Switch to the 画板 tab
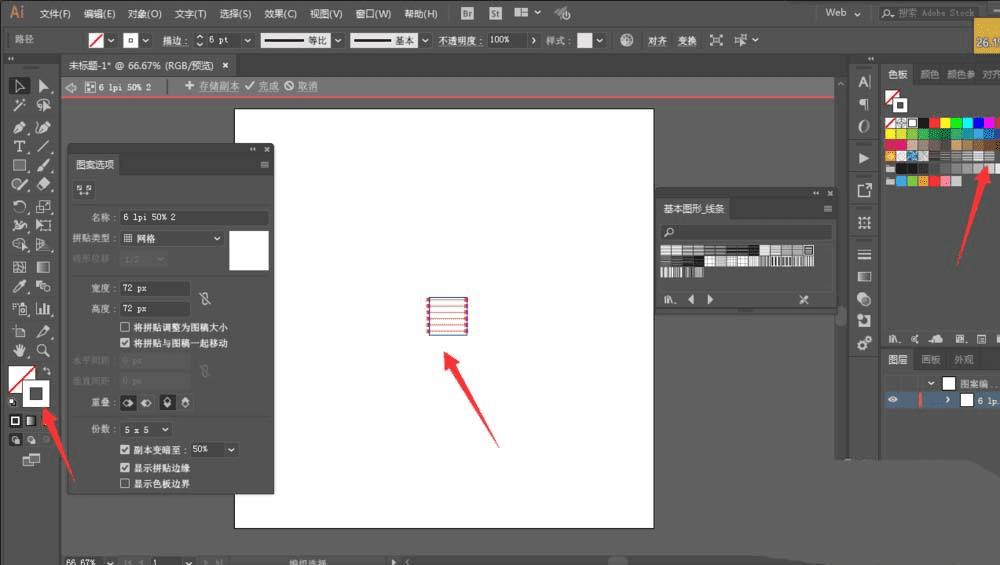 (x=930, y=360)
